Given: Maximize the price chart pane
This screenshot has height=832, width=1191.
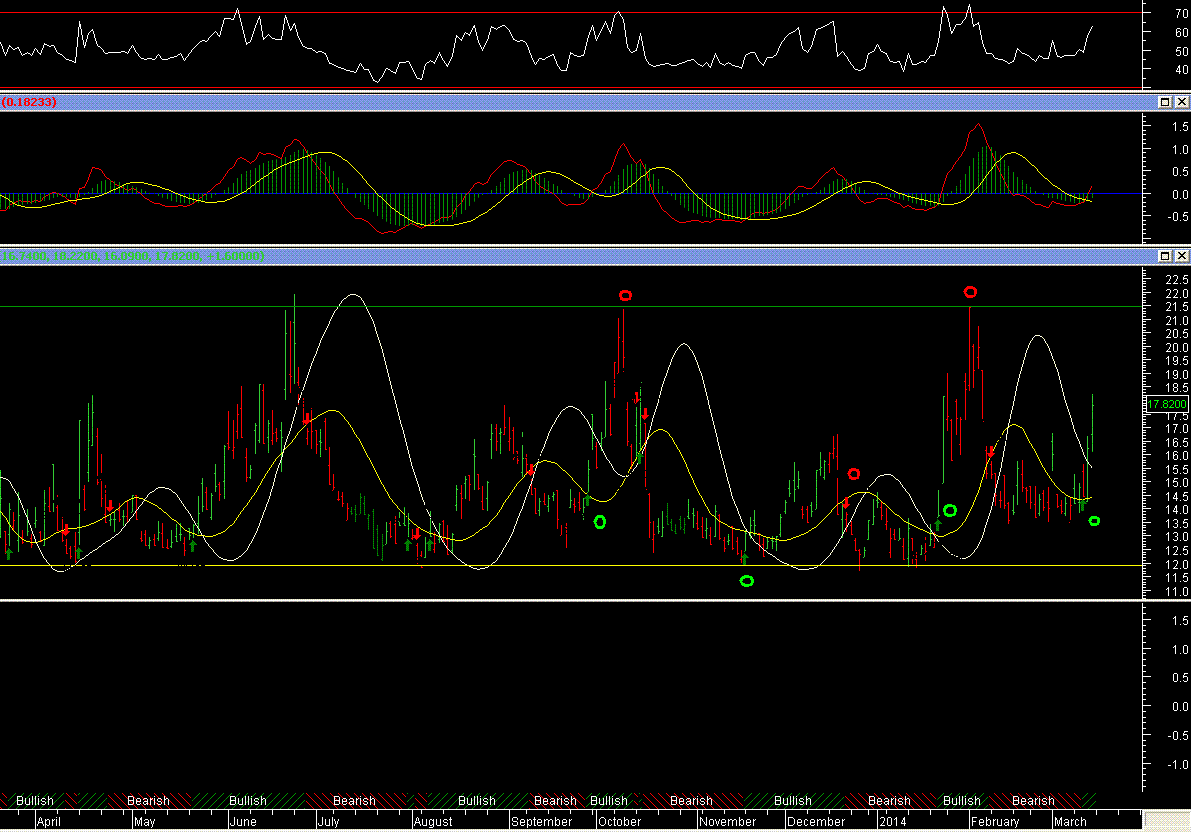Looking at the screenshot, I should [1164, 256].
